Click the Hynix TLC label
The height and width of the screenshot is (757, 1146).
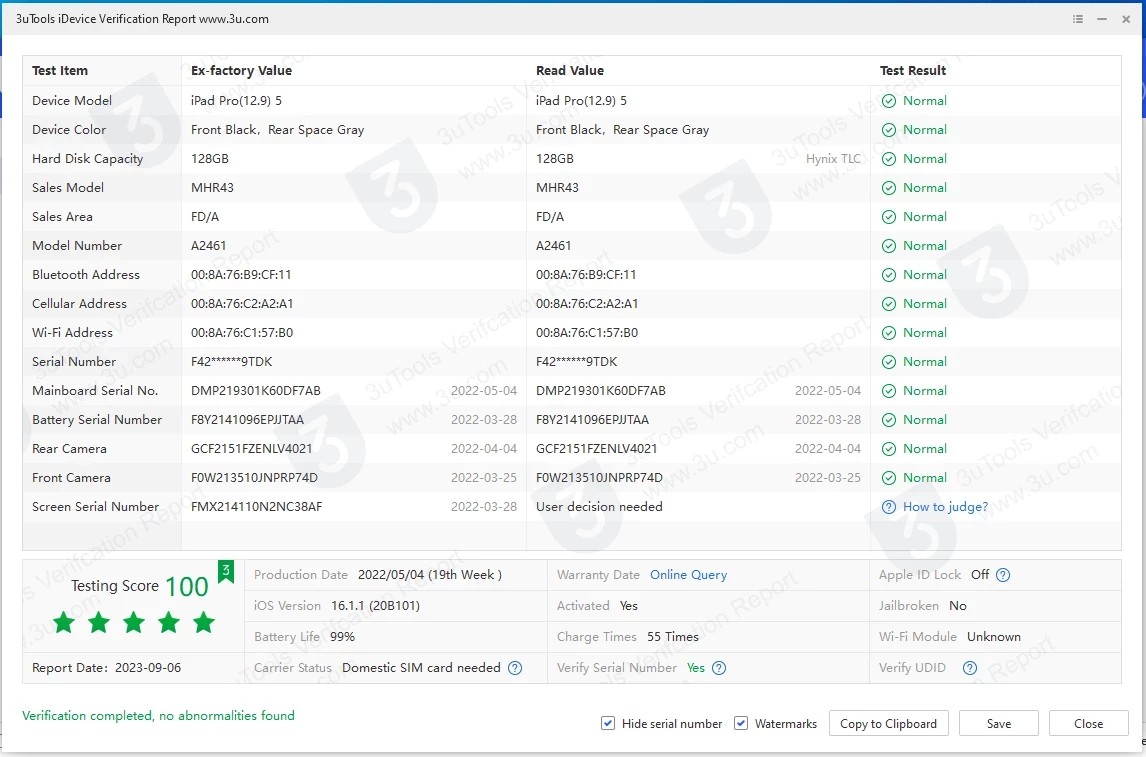tap(833, 159)
